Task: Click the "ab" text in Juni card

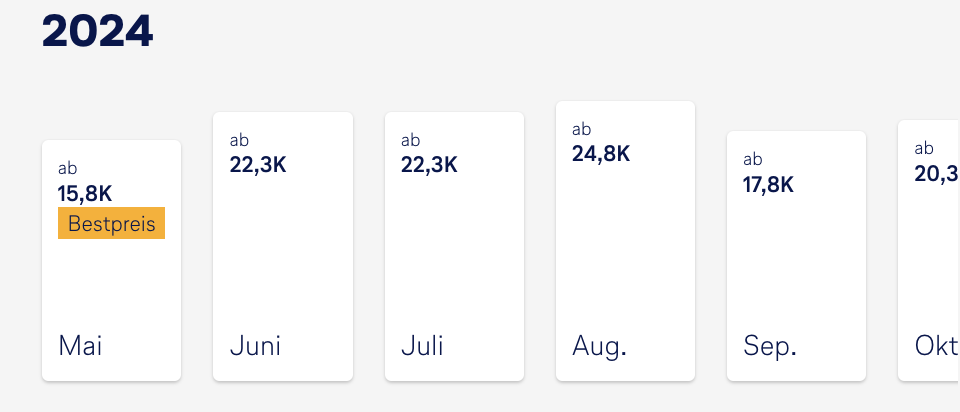Action: [x=239, y=140]
